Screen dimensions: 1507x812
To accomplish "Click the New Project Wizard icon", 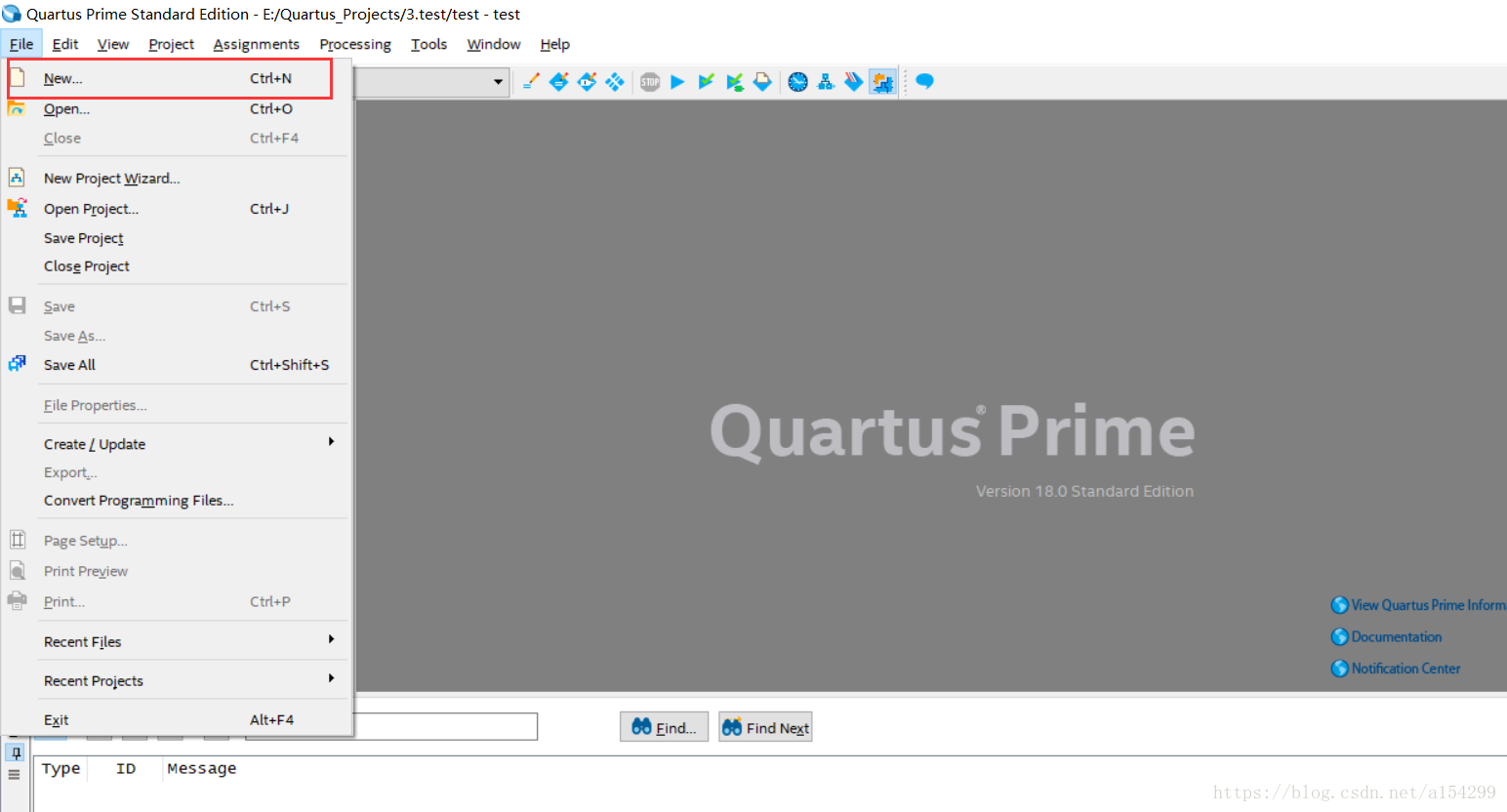I will point(17,177).
